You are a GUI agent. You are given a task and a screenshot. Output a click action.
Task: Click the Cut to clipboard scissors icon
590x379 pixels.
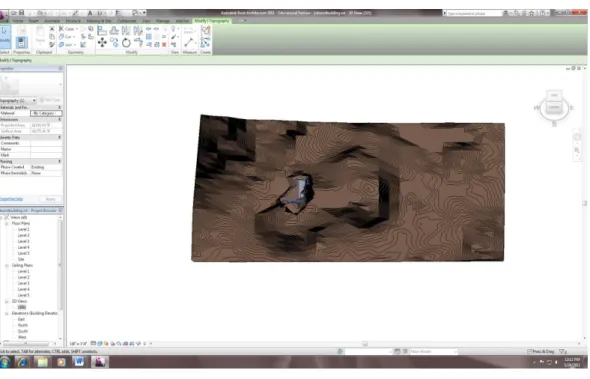(52, 29)
